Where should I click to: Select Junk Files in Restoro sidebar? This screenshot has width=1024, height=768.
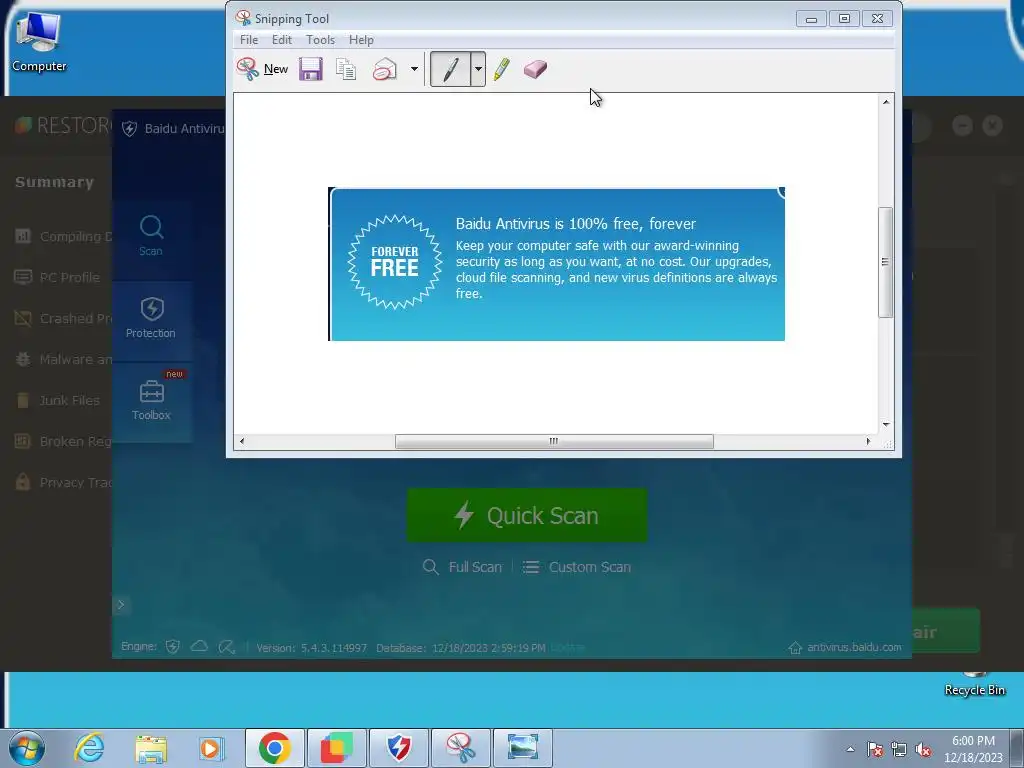(x=57, y=400)
